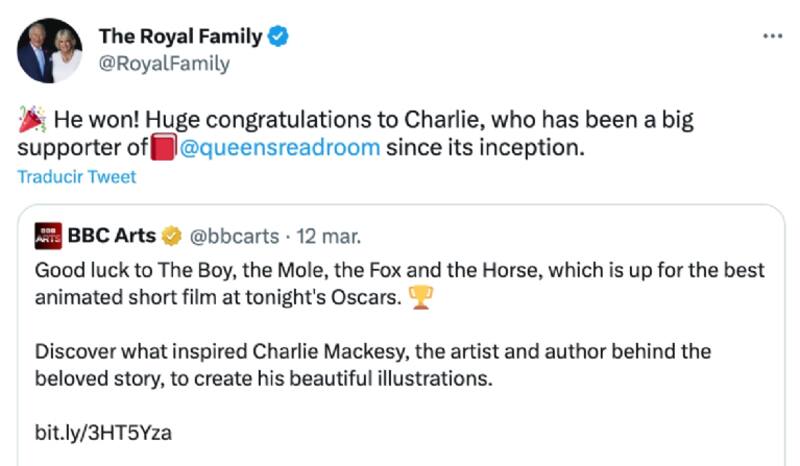Click the 'Good luck to The Boy' paragraph

tap(400, 284)
